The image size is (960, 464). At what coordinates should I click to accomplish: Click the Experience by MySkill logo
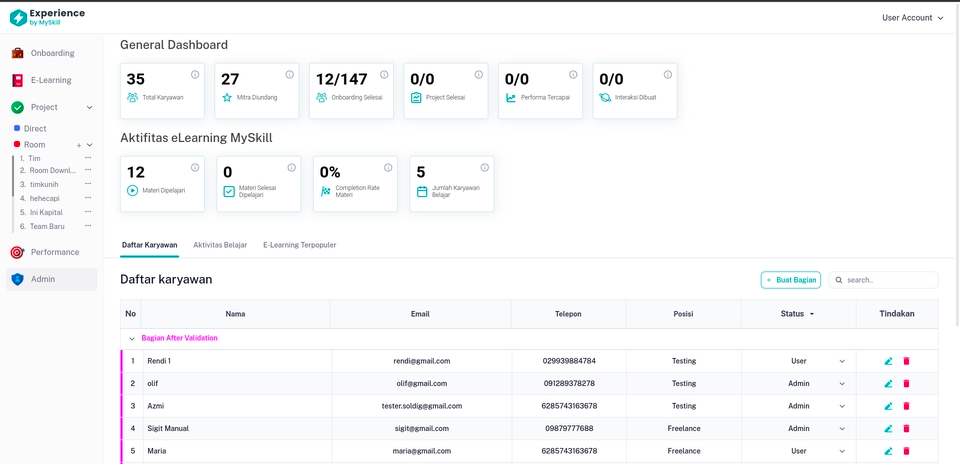click(x=47, y=17)
